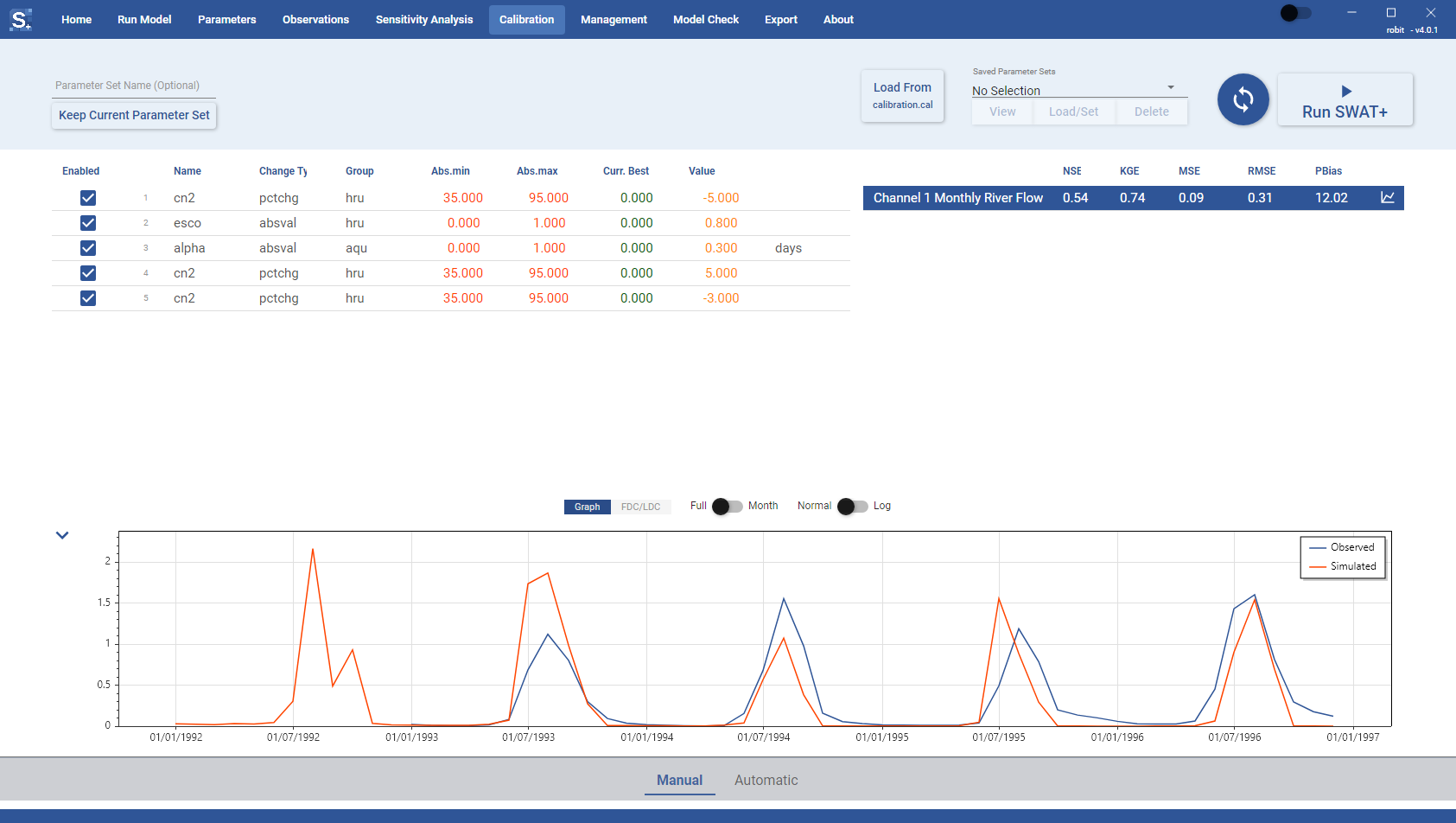Go to the Run Model page
The image size is (1456, 823).
144,20
